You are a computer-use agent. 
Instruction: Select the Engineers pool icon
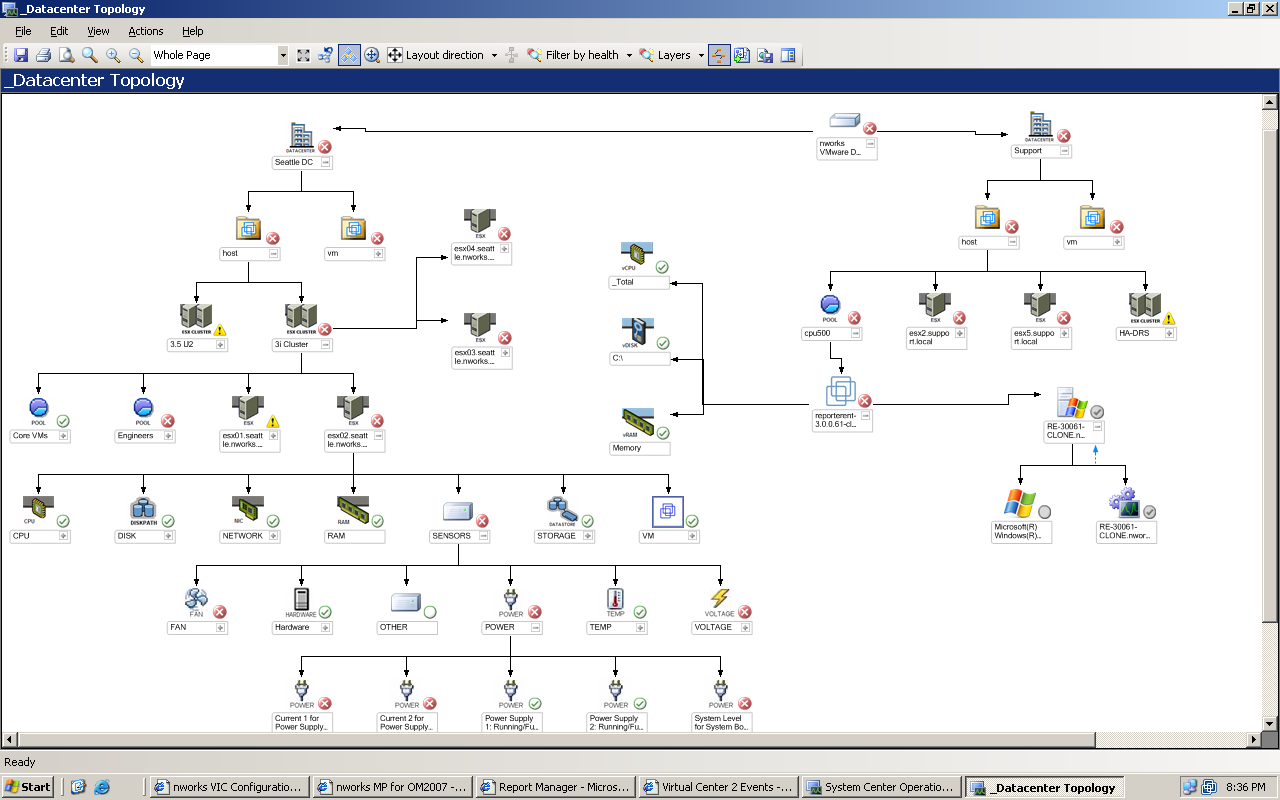pyautogui.click(x=143, y=410)
